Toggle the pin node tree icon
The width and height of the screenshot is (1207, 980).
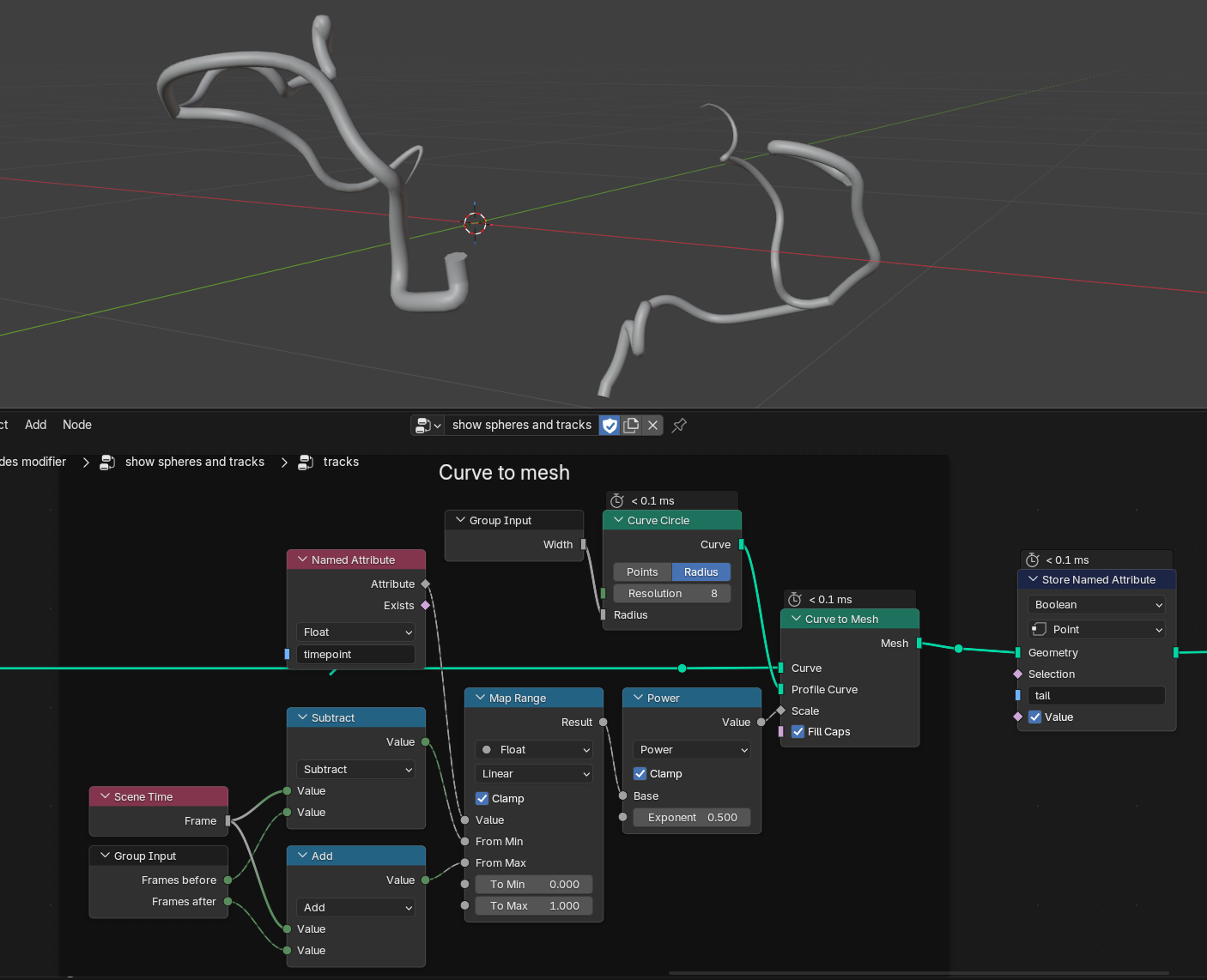(x=679, y=426)
